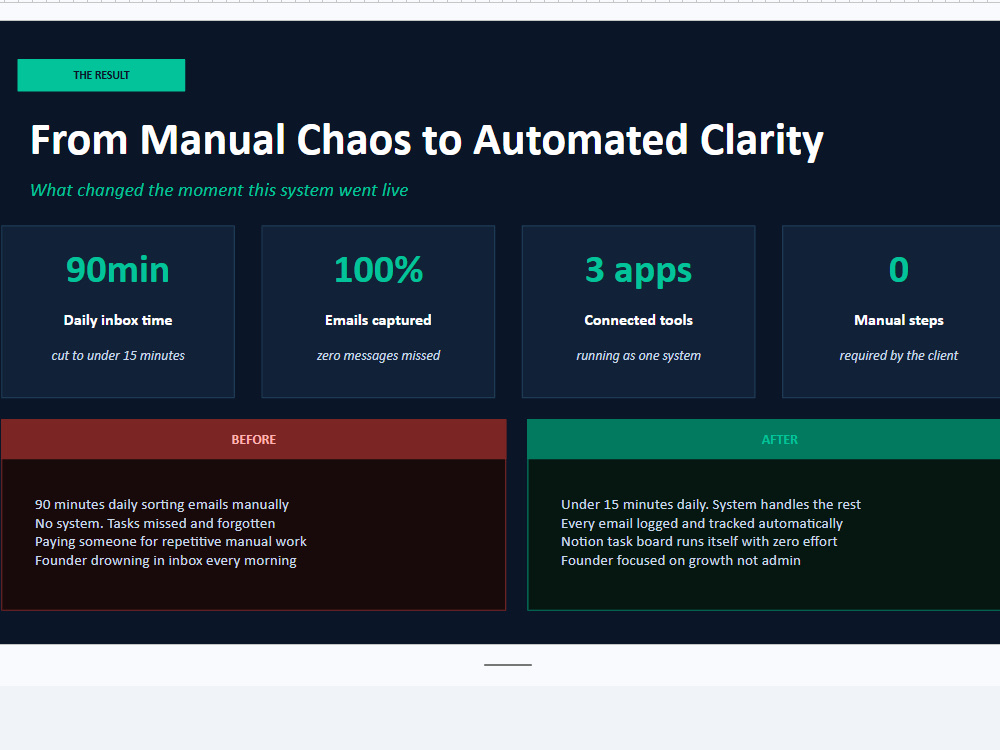
Task: Click the 90min statistic value
Action: (118, 270)
